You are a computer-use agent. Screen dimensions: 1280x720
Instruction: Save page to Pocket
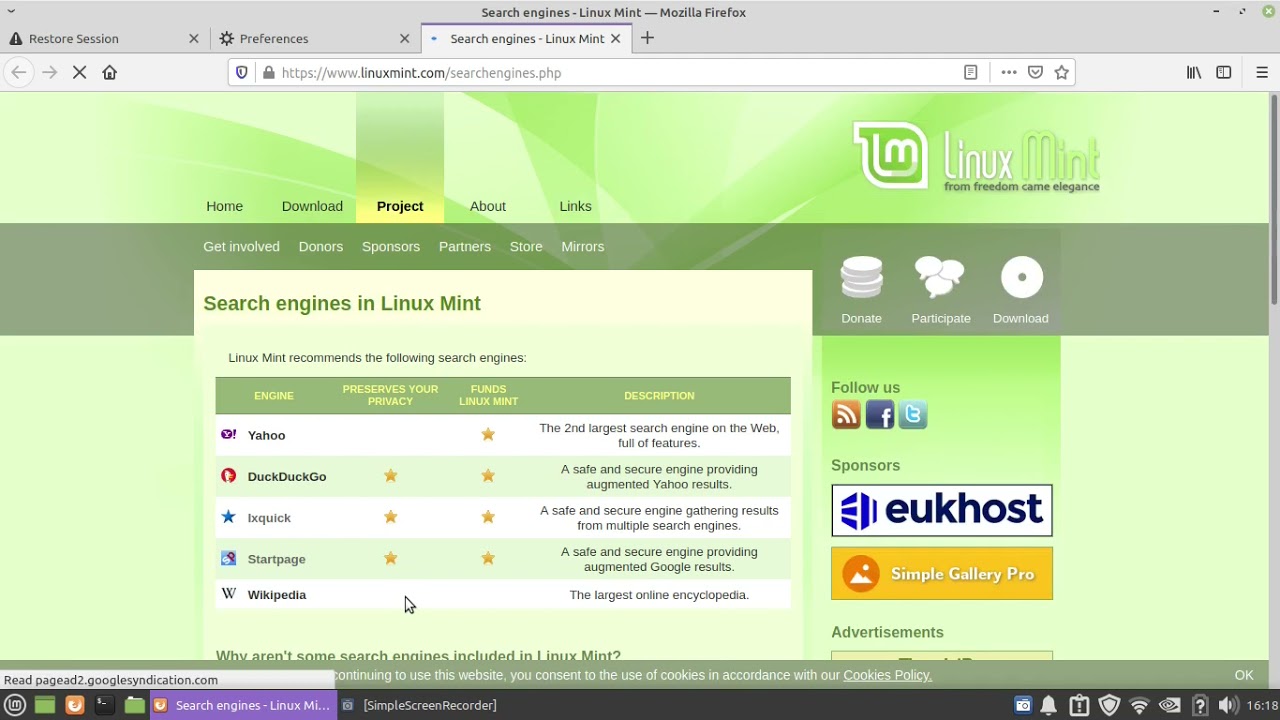coord(1035,72)
